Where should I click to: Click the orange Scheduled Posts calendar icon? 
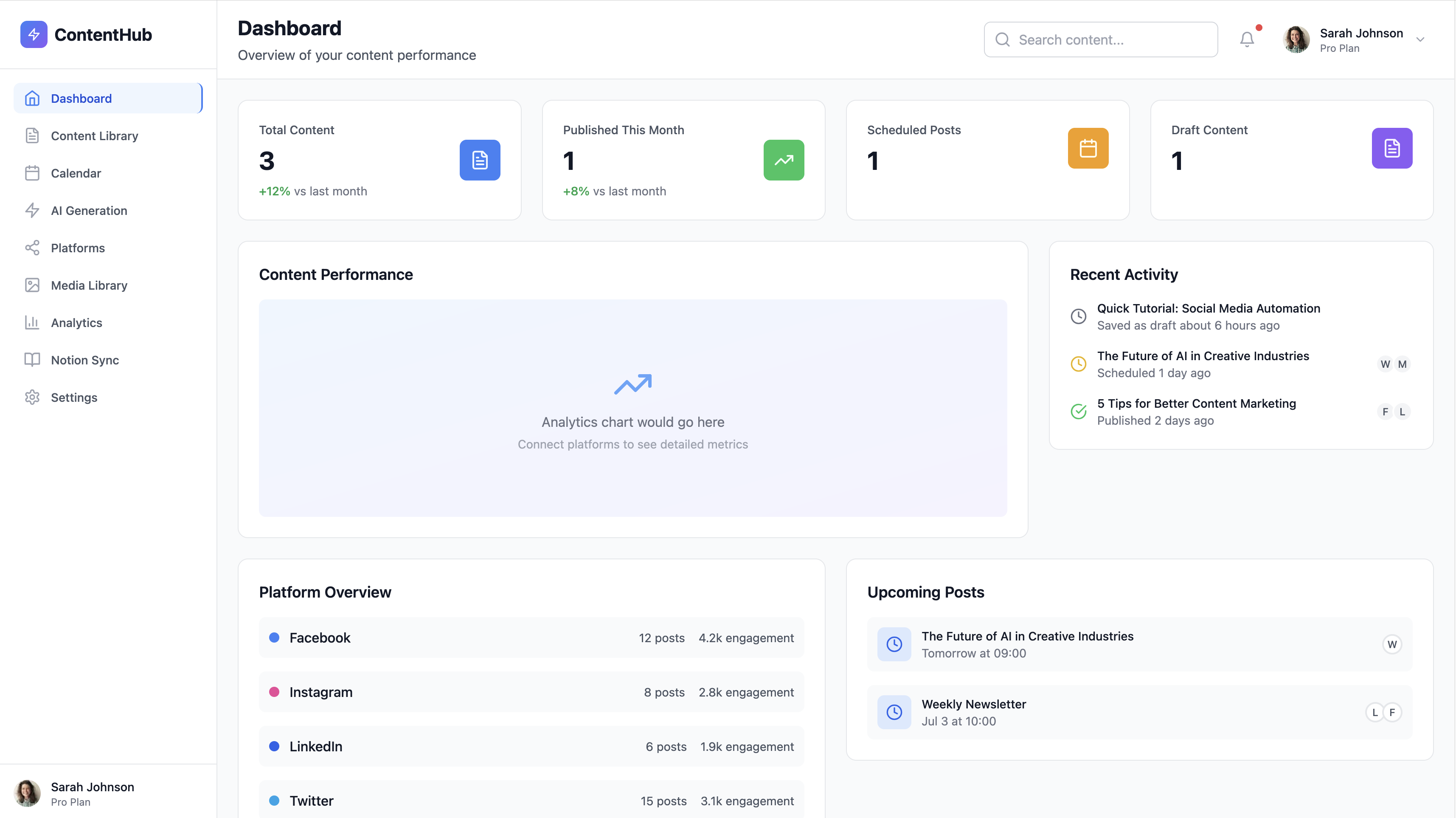click(x=1088, y=148)
